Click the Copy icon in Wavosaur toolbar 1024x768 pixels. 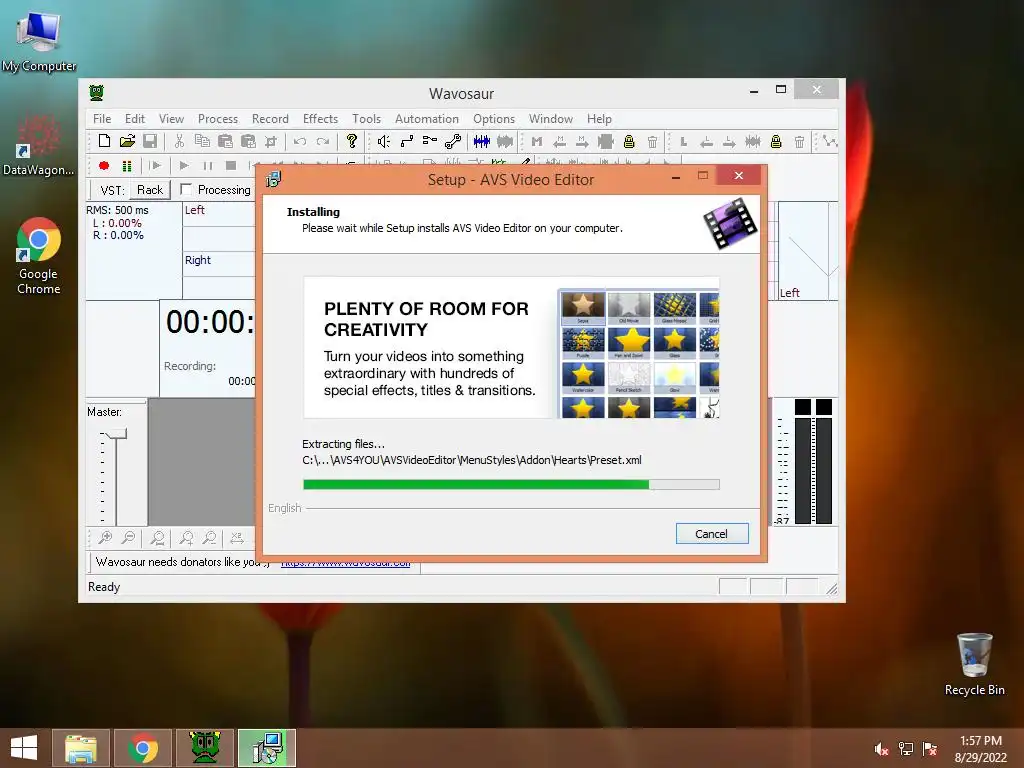(202, 141)
